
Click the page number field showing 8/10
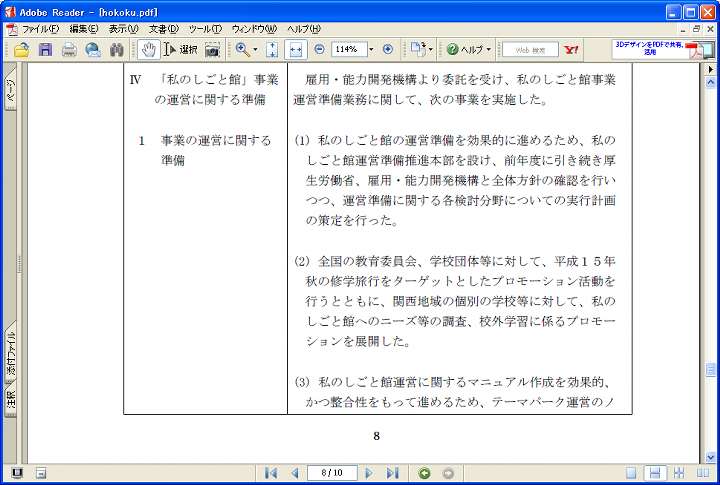(x=331, y=473)
